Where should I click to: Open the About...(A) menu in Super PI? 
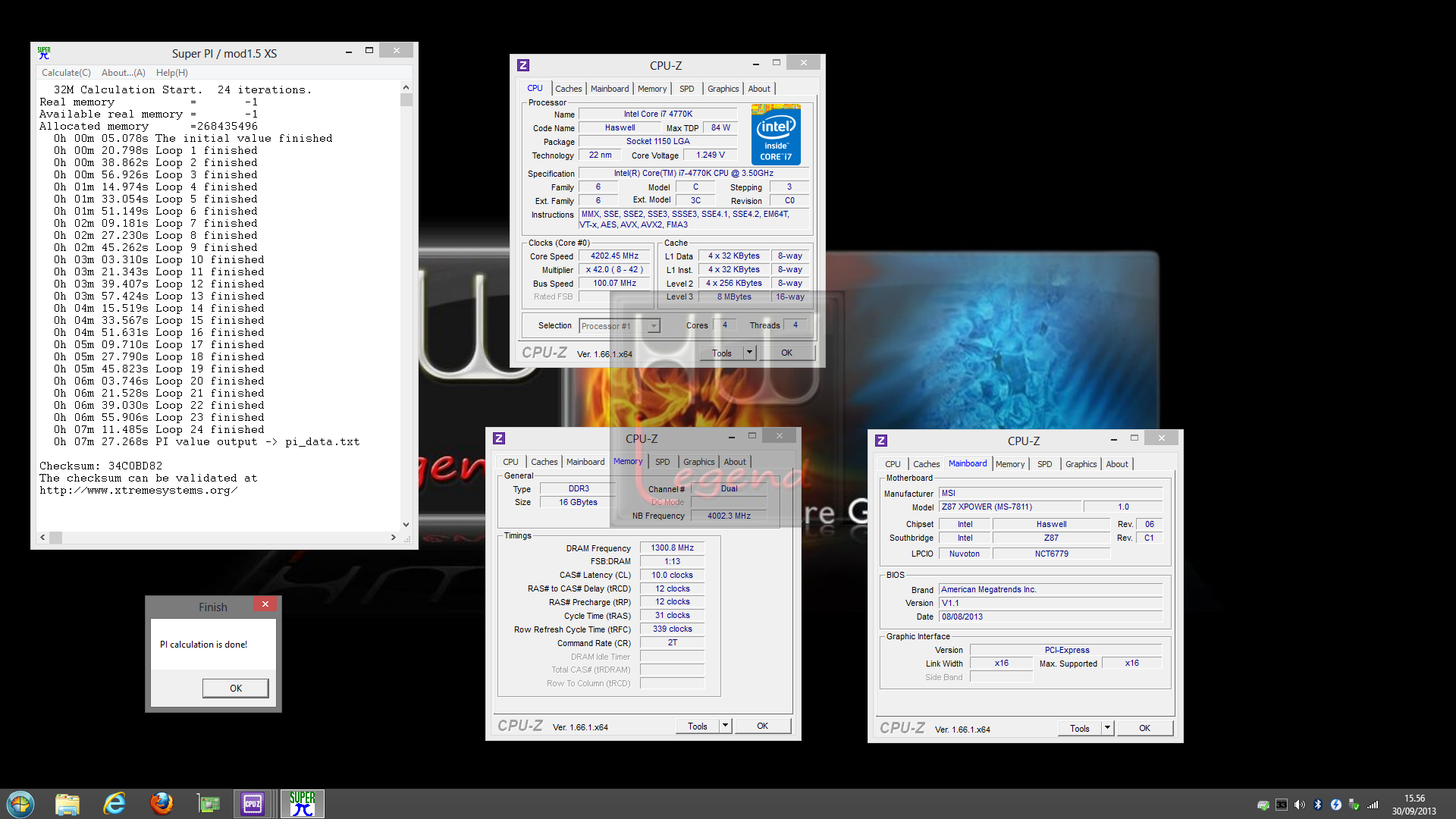click(x=124, y=73)
